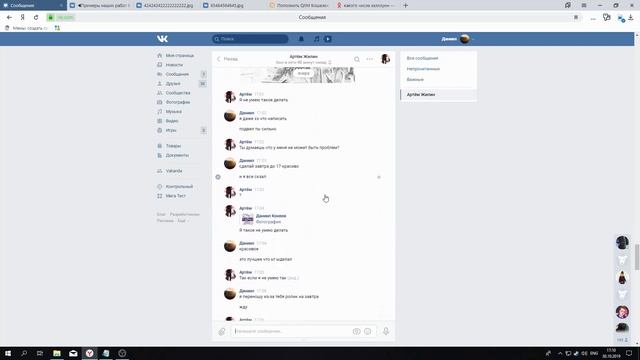Click the Товары icon in sidebar
640x360 pixels.
point(160,146)
